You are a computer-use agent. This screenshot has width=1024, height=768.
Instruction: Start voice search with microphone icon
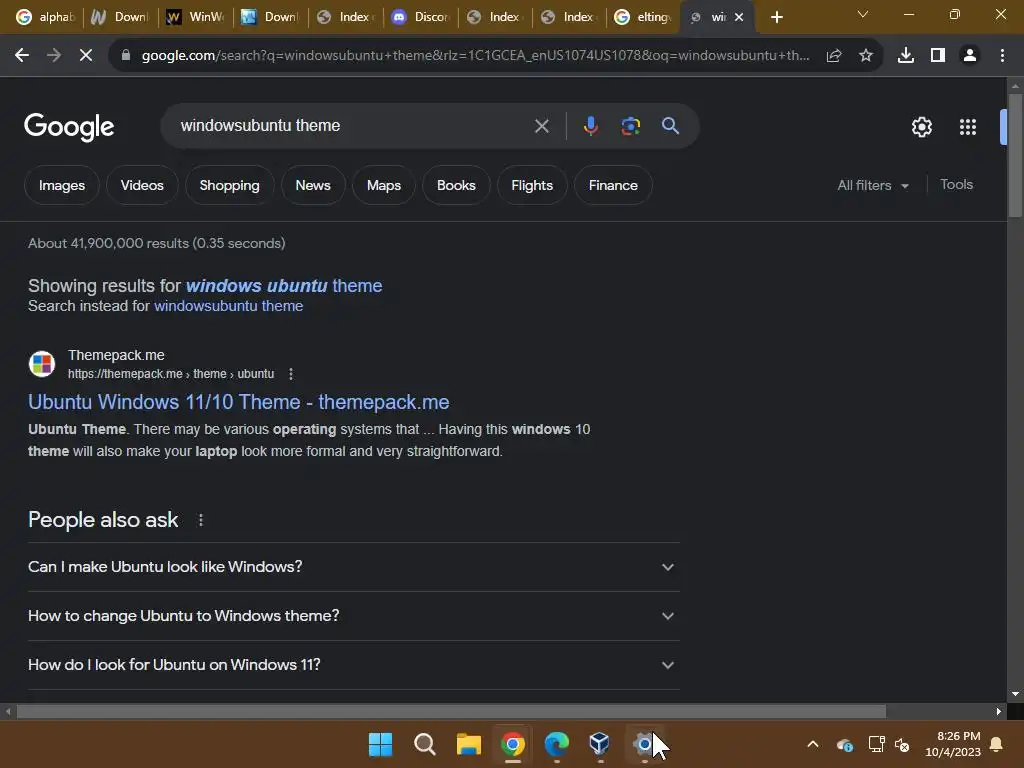click(x=590, y=125)
